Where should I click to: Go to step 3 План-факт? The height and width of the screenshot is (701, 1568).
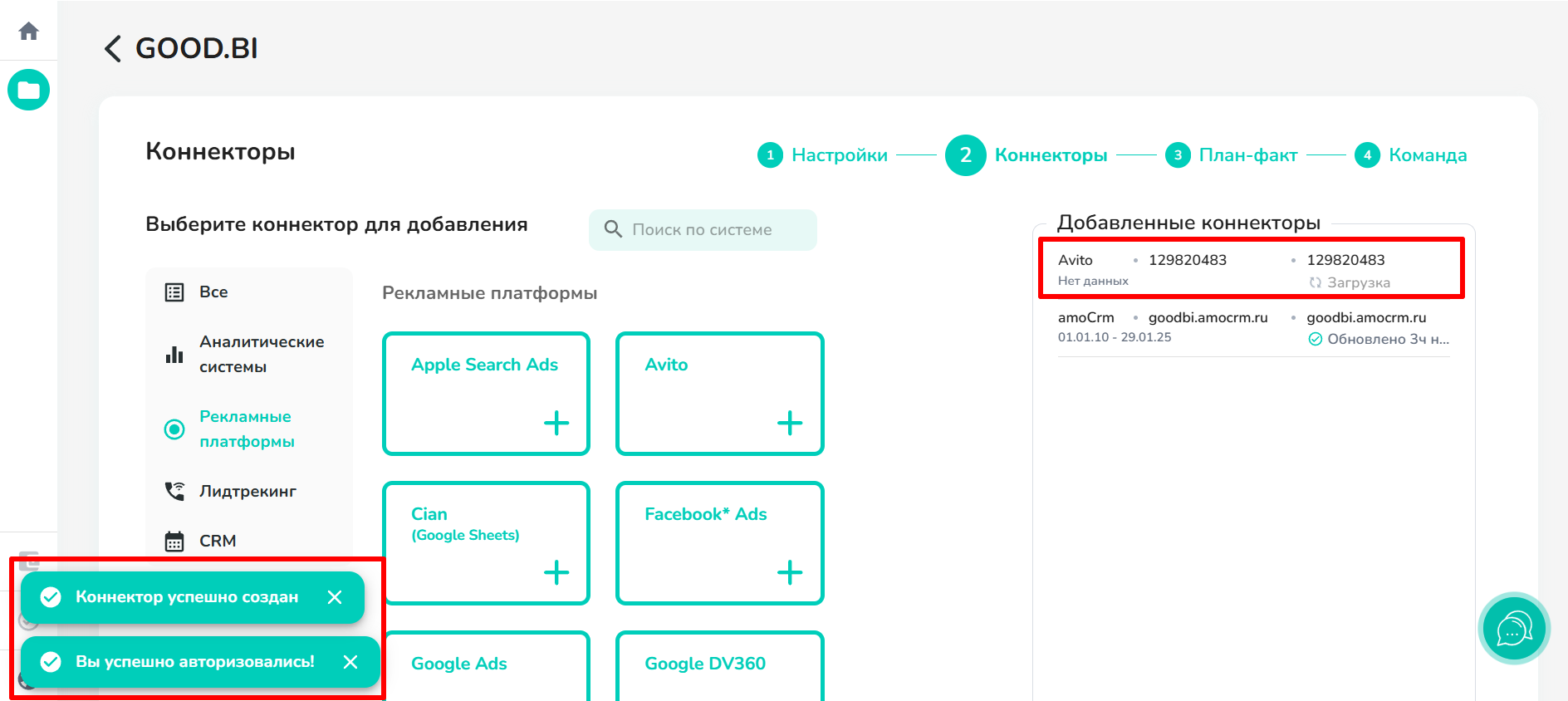point(1232,155)
